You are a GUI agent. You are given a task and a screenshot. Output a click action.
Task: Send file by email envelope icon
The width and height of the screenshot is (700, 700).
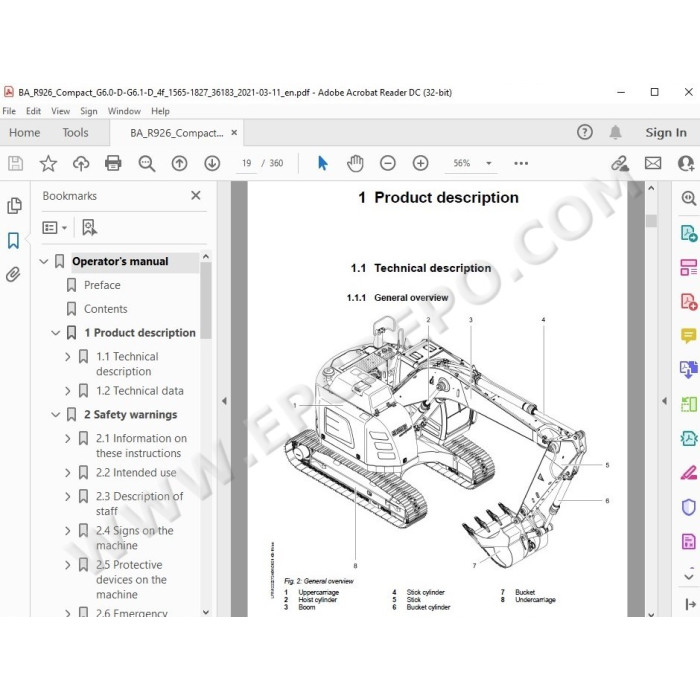(x=653, y=163)
